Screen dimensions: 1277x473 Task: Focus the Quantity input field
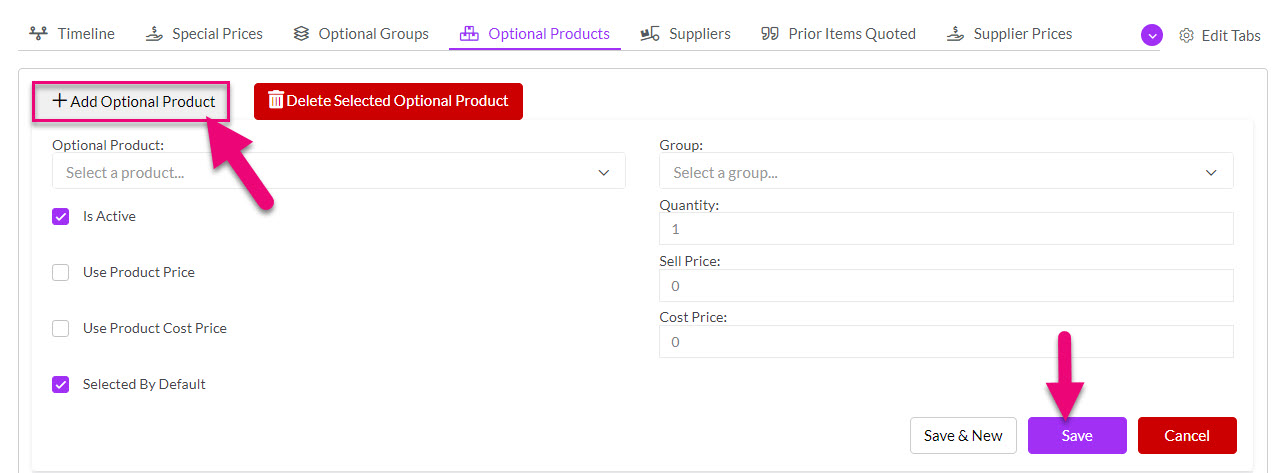click(x=946, y=229)
